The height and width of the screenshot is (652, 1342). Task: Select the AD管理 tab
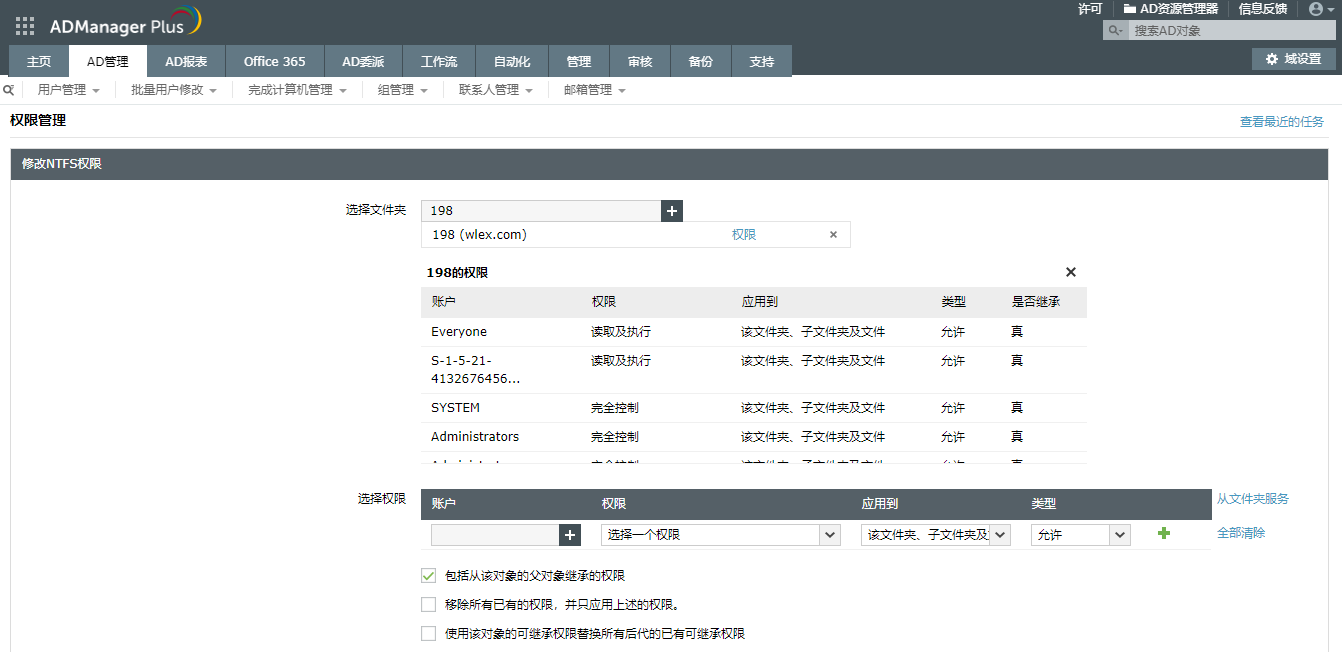click(x=108, y=61)
